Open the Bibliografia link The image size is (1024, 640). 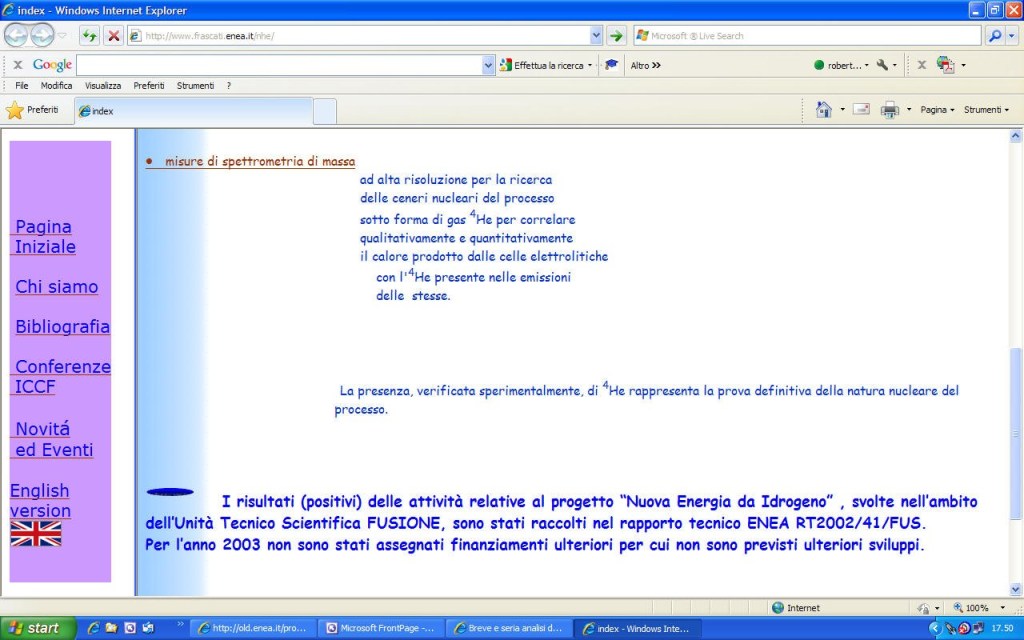62,327
